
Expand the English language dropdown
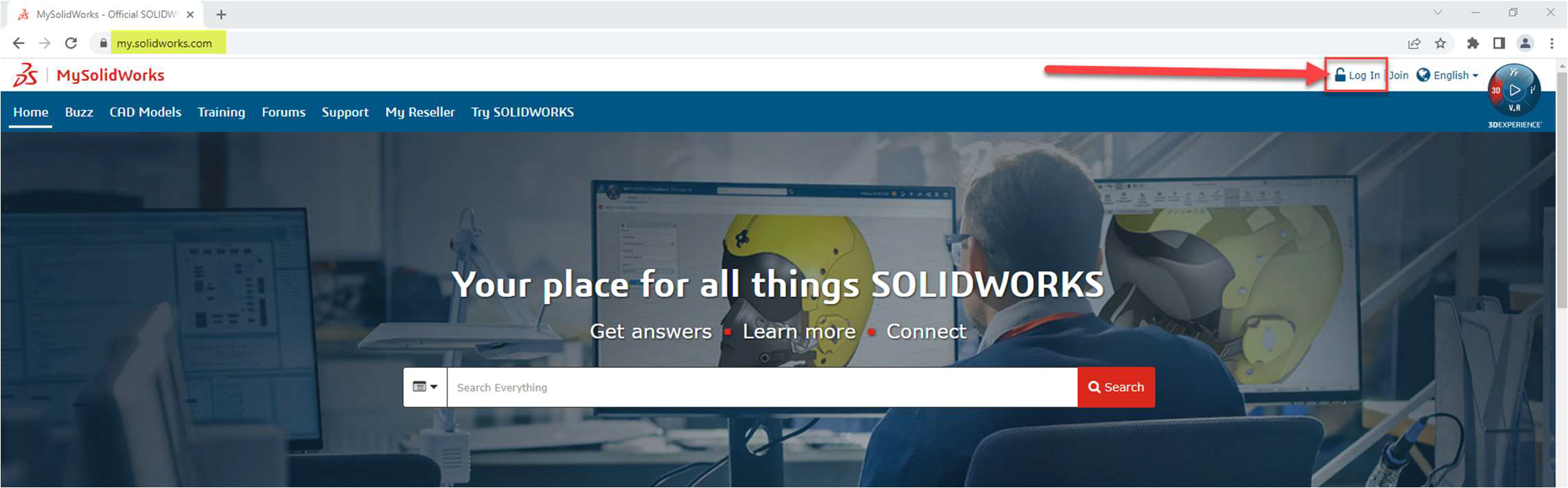coord(1448,75)
